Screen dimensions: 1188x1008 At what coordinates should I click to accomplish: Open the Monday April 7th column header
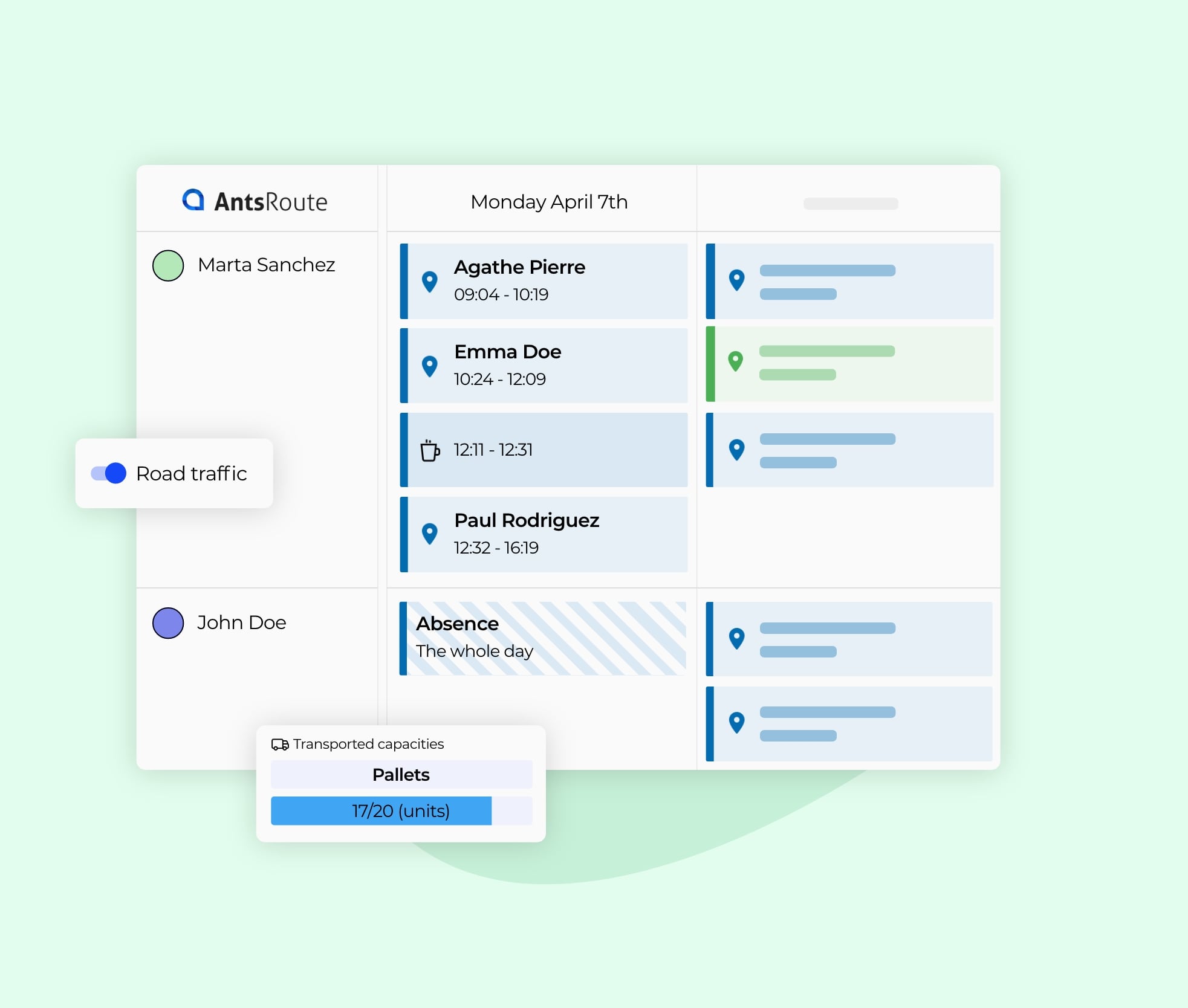click(549, 202)
